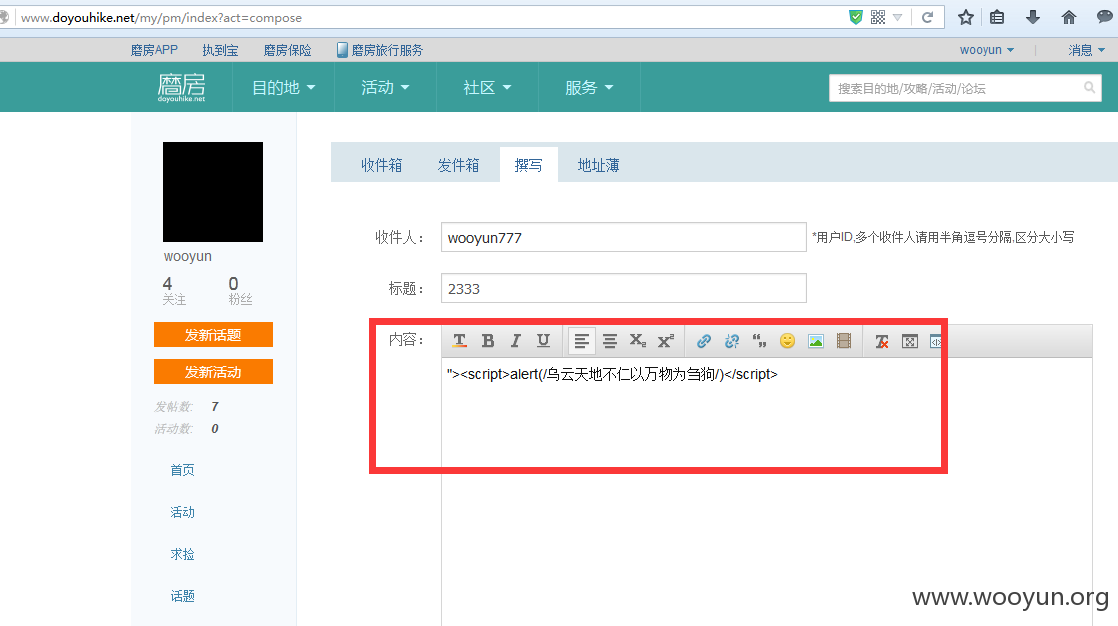Open the text color tool in editor
Screen dimensions: 1118x626
tap(460, 341)
